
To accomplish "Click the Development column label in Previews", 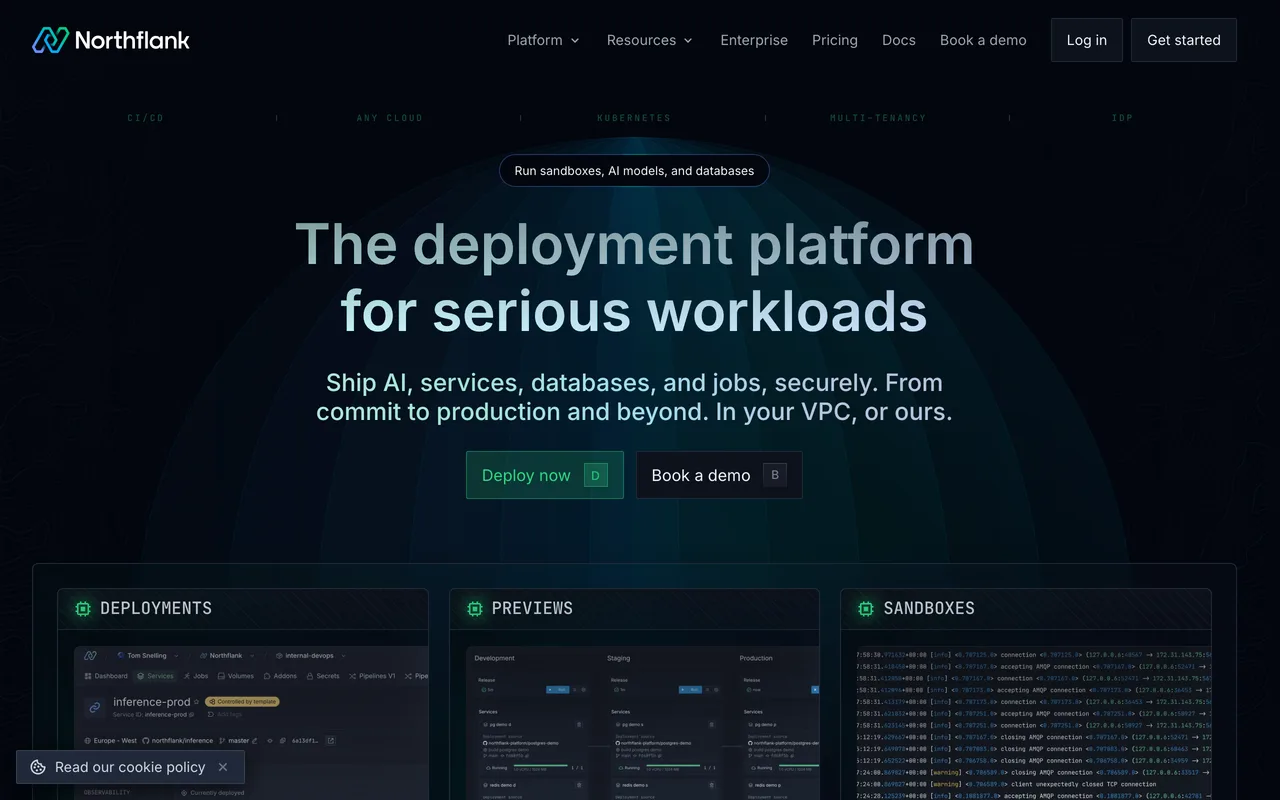I will pyautogui.click(x=495, y=658).
